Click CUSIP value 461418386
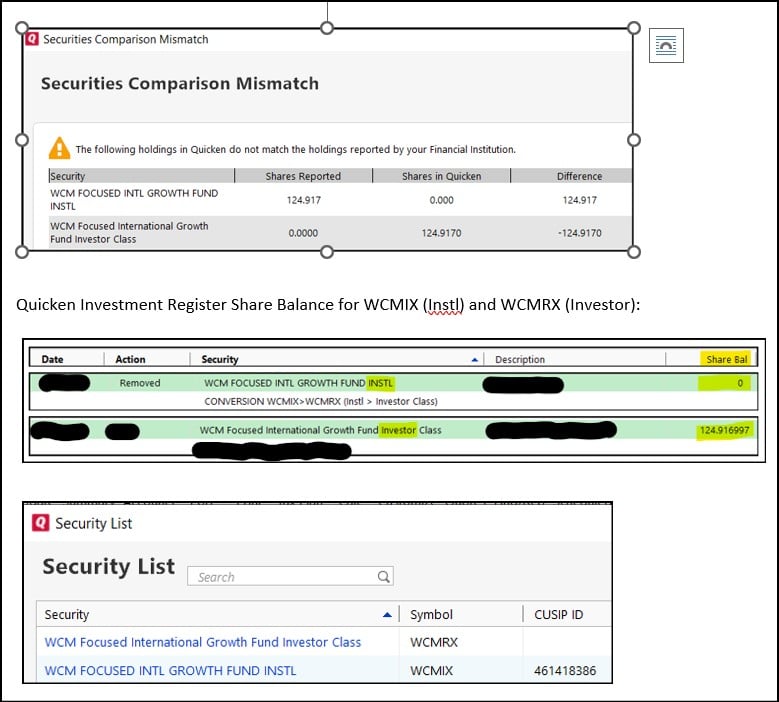Screen dimensions: 779x702 tap(565, 670)
